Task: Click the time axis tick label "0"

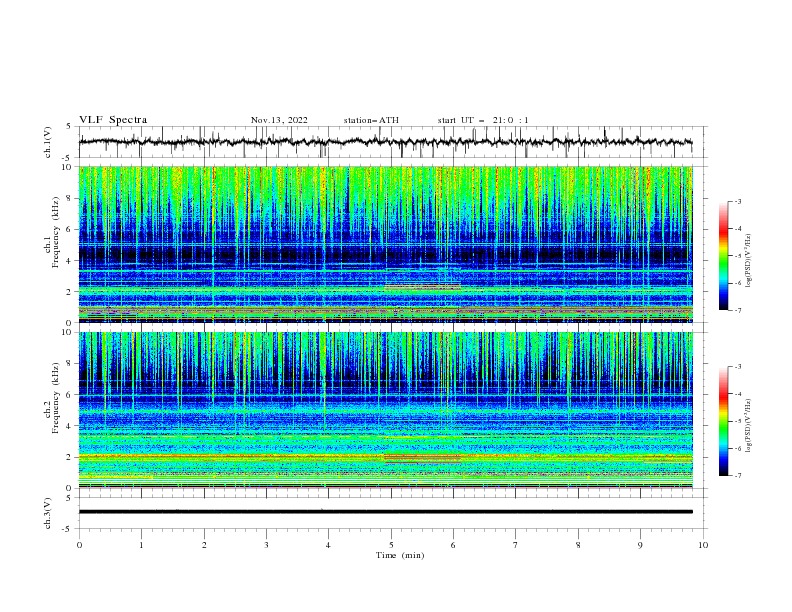Action: coord(79,545)
